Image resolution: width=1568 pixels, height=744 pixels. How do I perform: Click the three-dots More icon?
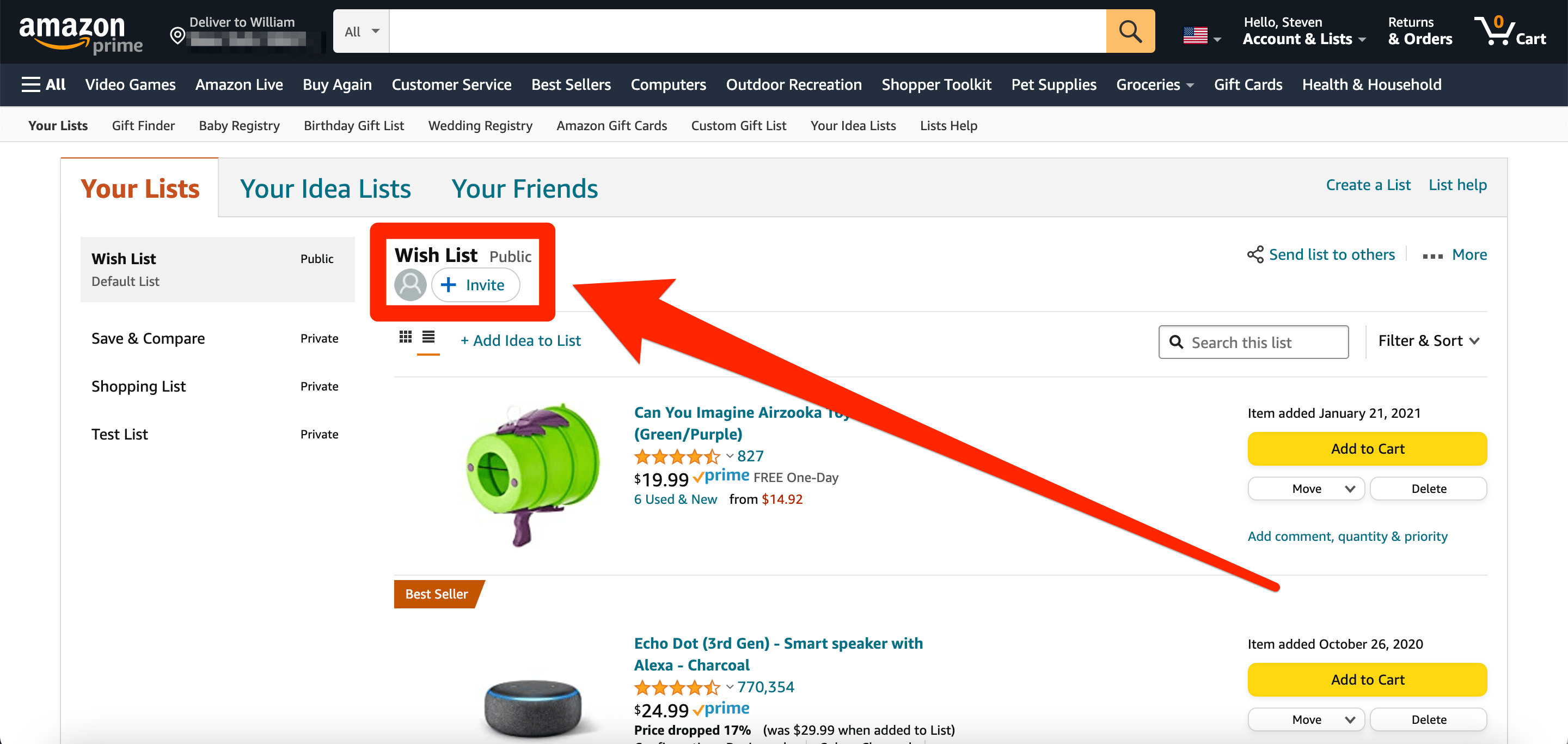pyautogui.click(x=1432, y=255)
